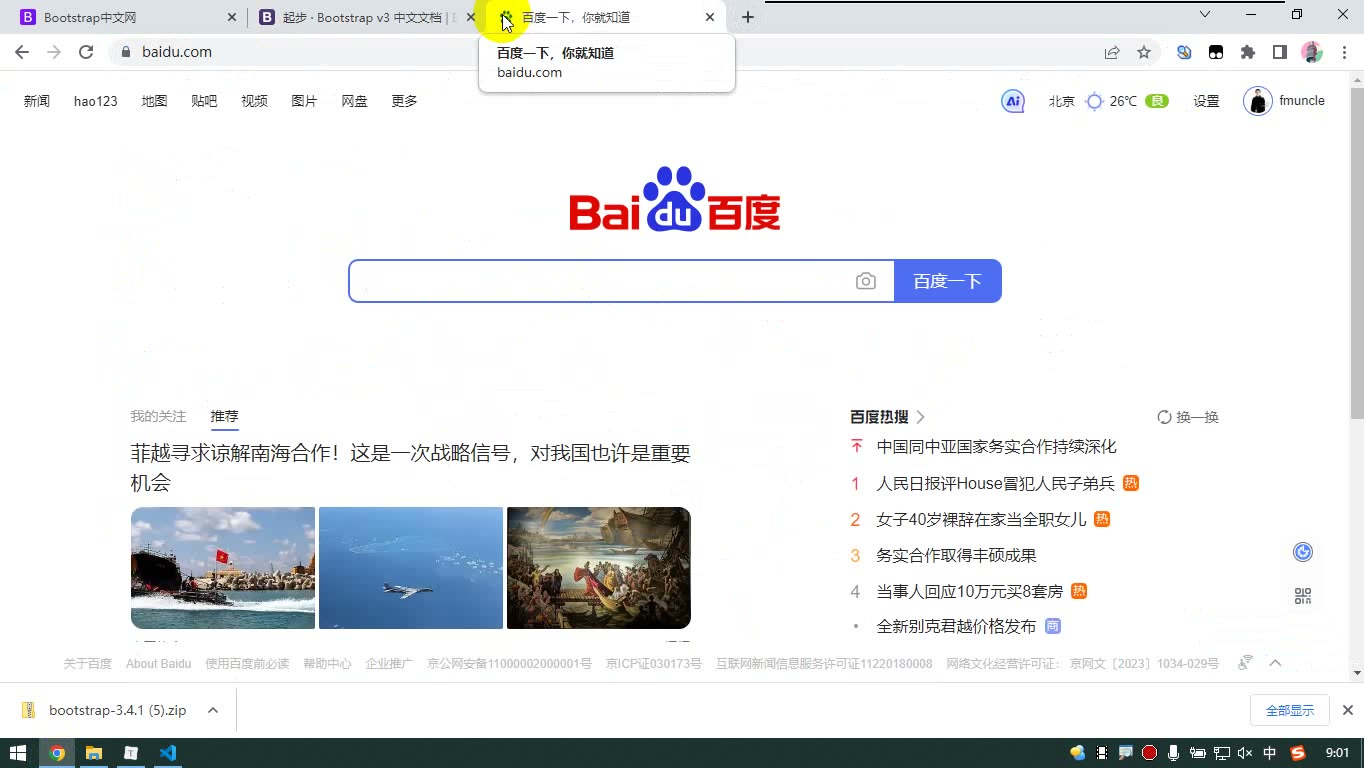Open Visual Studio Code from taskbar
Image resolution: width=1364 pixels, height=768 pixels.
pyautogui.click(x=167, y=753)
